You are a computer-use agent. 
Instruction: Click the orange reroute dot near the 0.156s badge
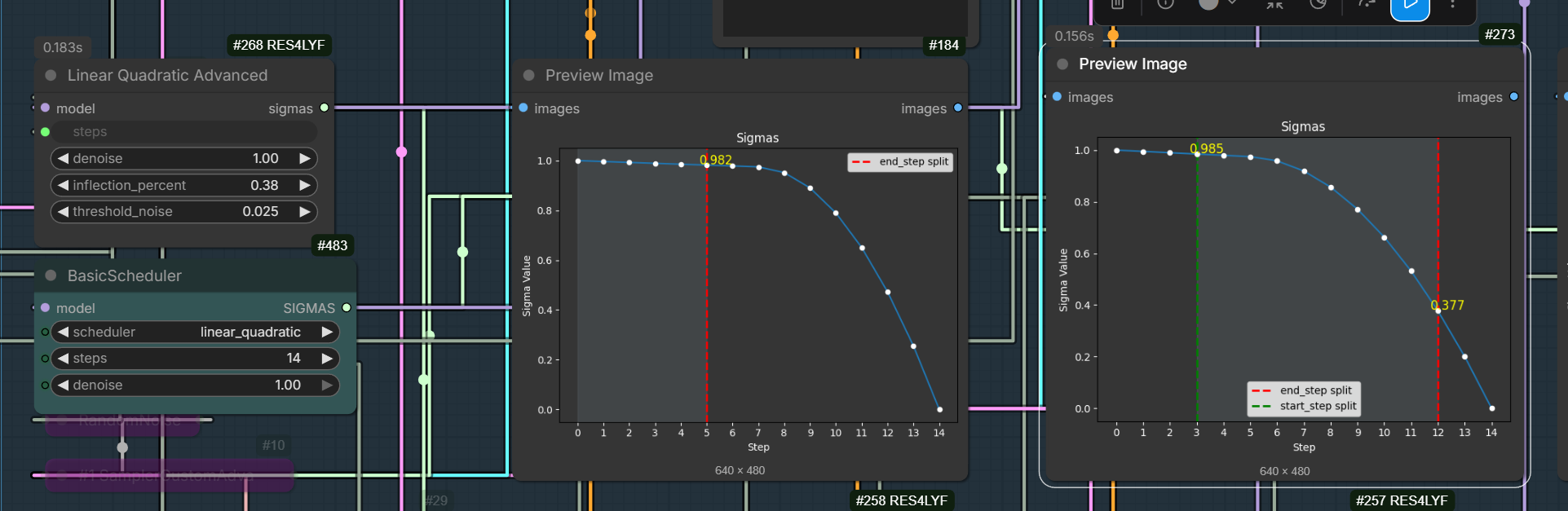pos(1113,35)
